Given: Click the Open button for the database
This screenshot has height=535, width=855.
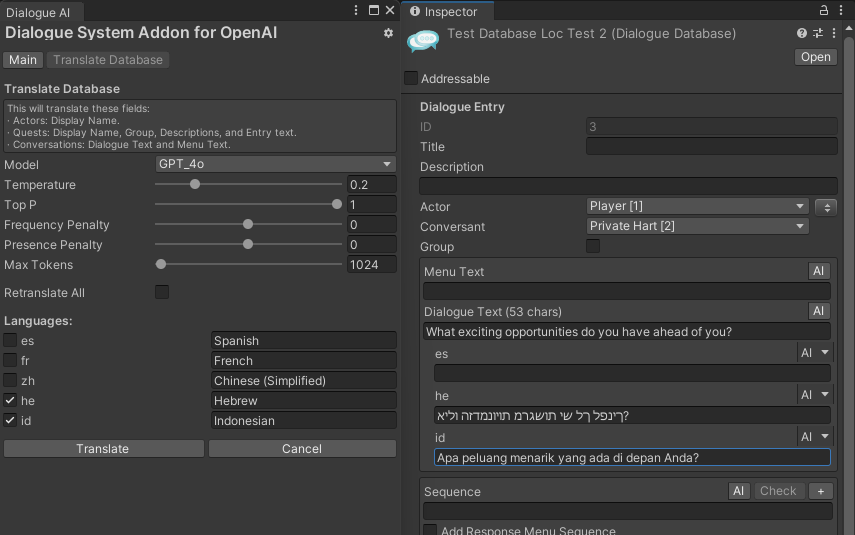Looking at the screenshot, I should point(815,57).
